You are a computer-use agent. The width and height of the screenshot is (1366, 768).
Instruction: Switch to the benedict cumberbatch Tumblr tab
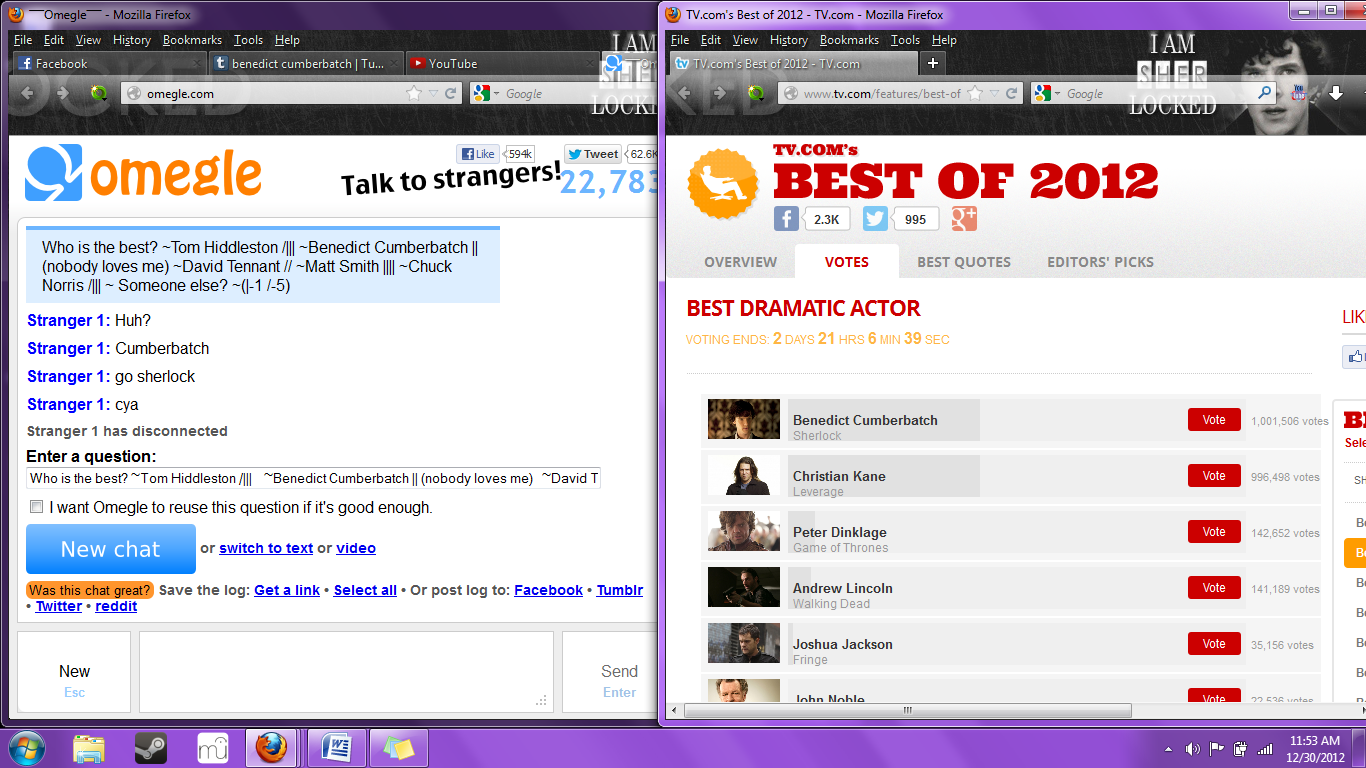pyautogui.click(x=308, y=63)
